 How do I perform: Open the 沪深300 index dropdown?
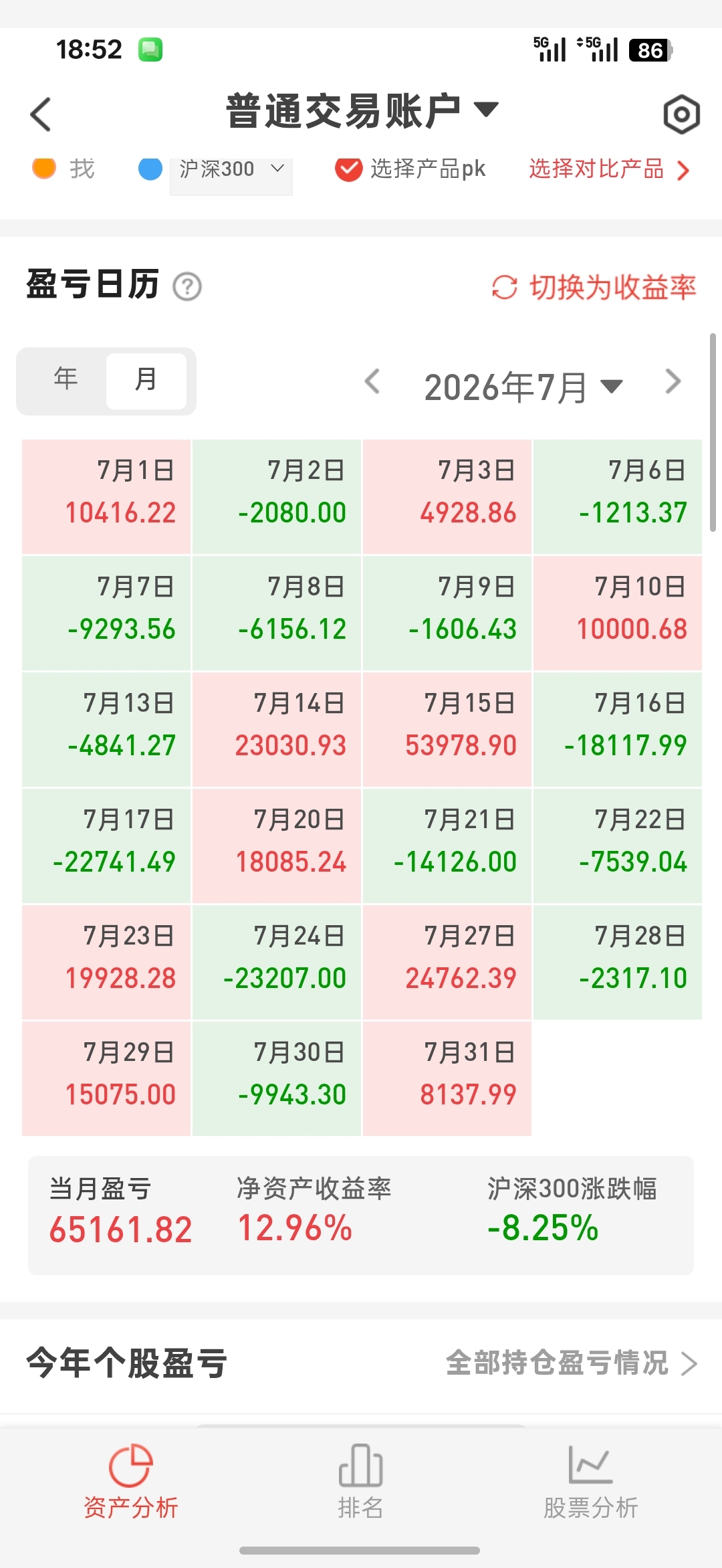pos(231,171)
